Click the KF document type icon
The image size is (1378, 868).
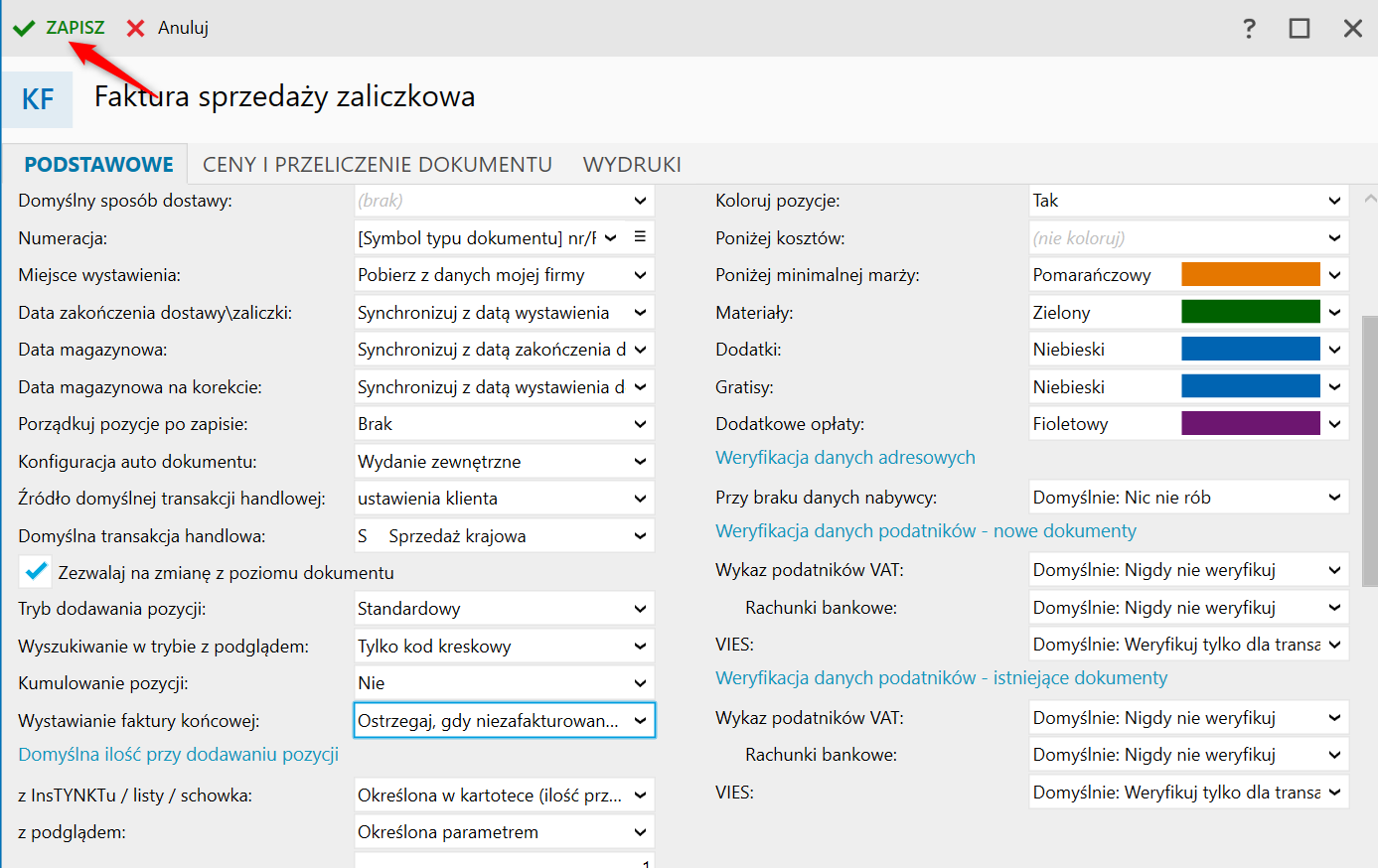38,99
